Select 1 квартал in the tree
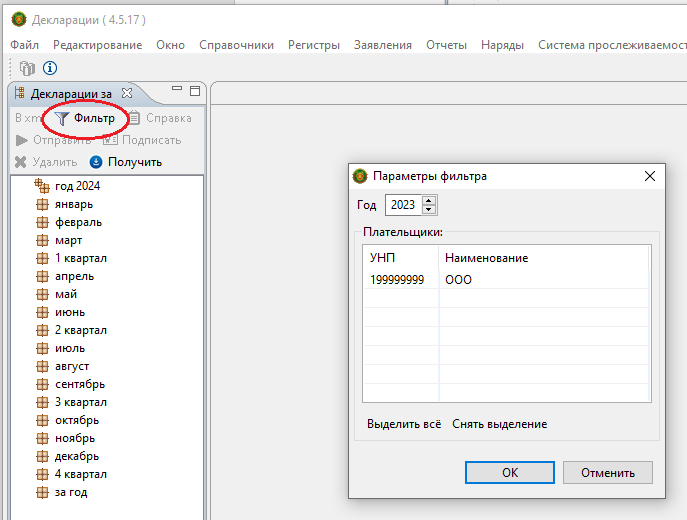The height and width of the screenshot is (520, 687). tap(80, 258)
